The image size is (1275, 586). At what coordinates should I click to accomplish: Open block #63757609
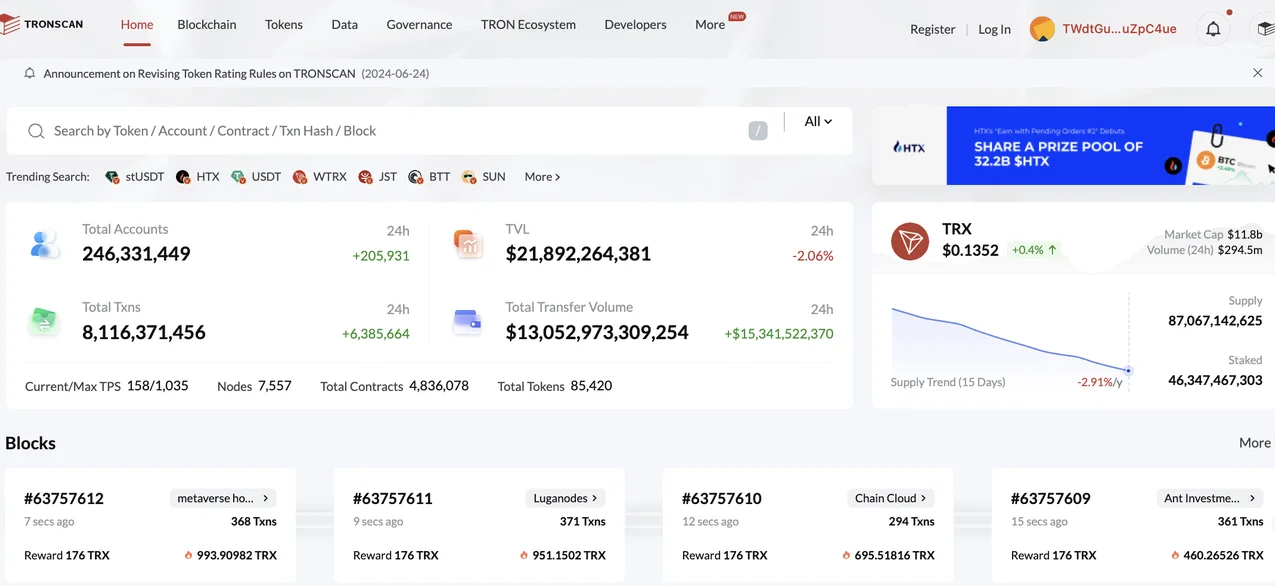pyautogui.click(x=1050, y=498)
